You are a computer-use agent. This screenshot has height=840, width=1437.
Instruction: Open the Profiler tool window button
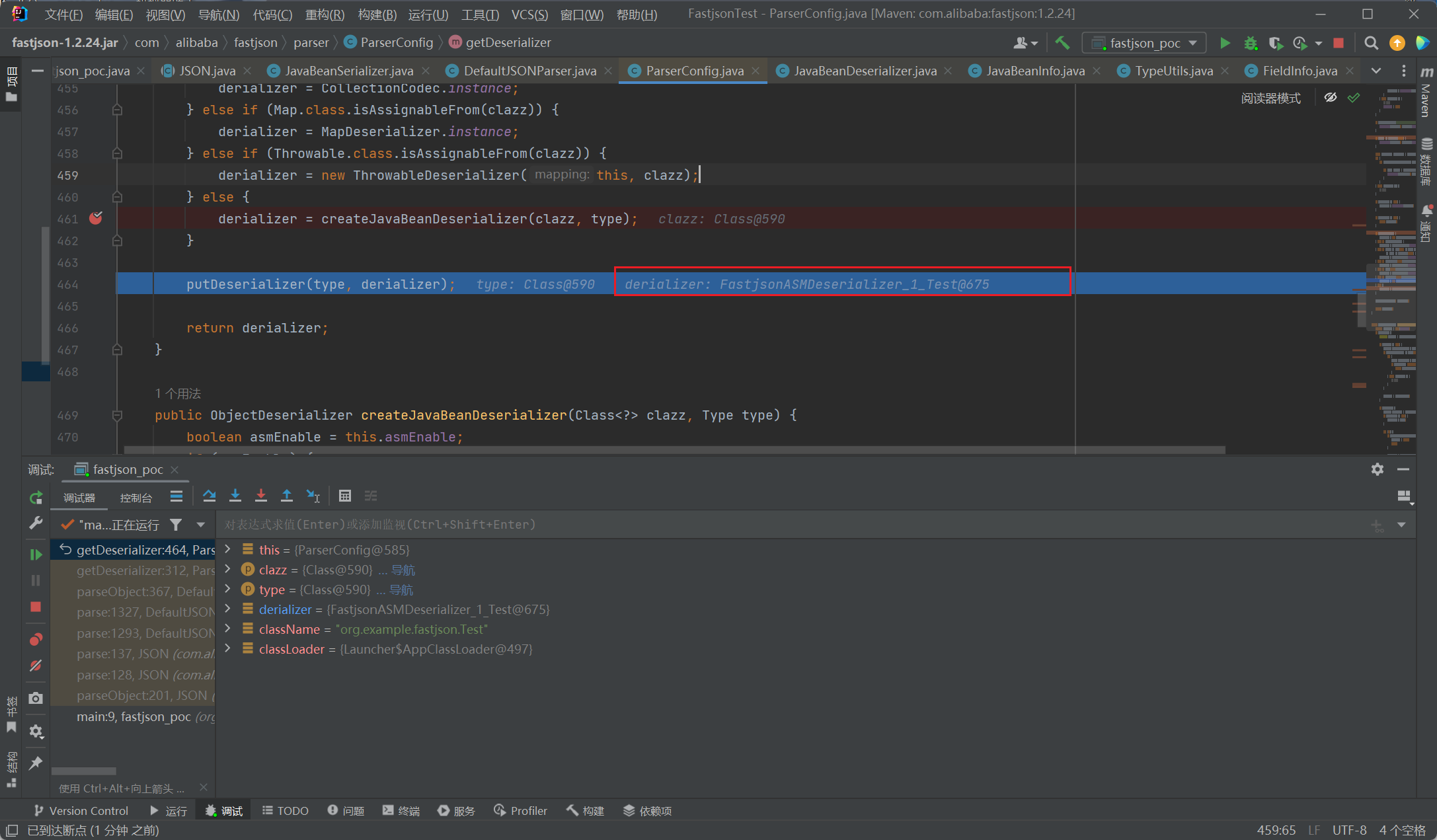pos(521,811)
